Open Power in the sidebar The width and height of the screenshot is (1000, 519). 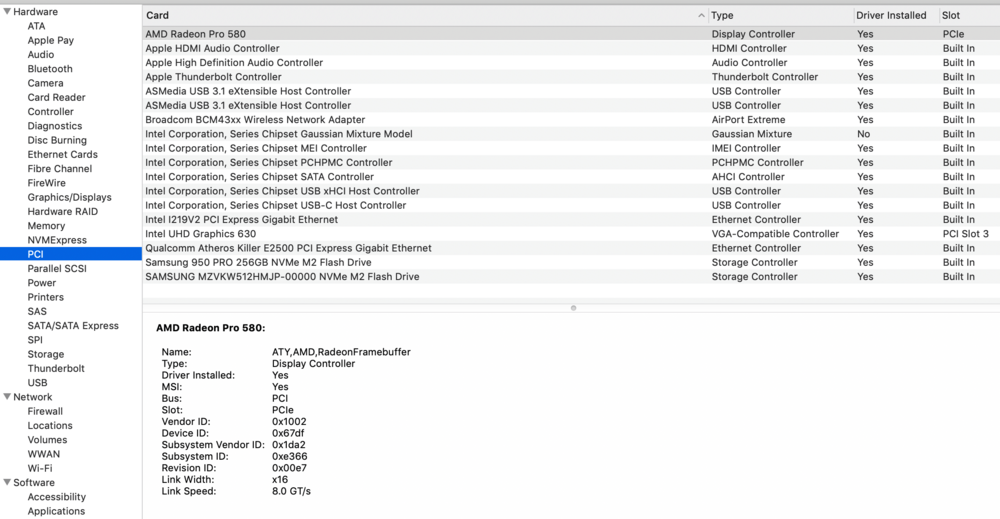[x=41, y=283]
